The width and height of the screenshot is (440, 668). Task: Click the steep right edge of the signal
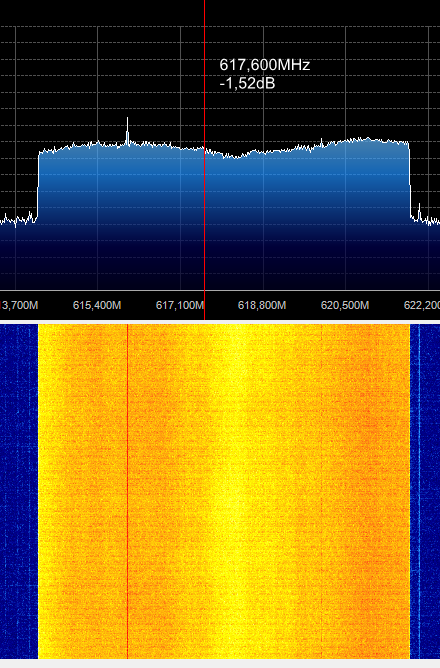tap(410, 181)
